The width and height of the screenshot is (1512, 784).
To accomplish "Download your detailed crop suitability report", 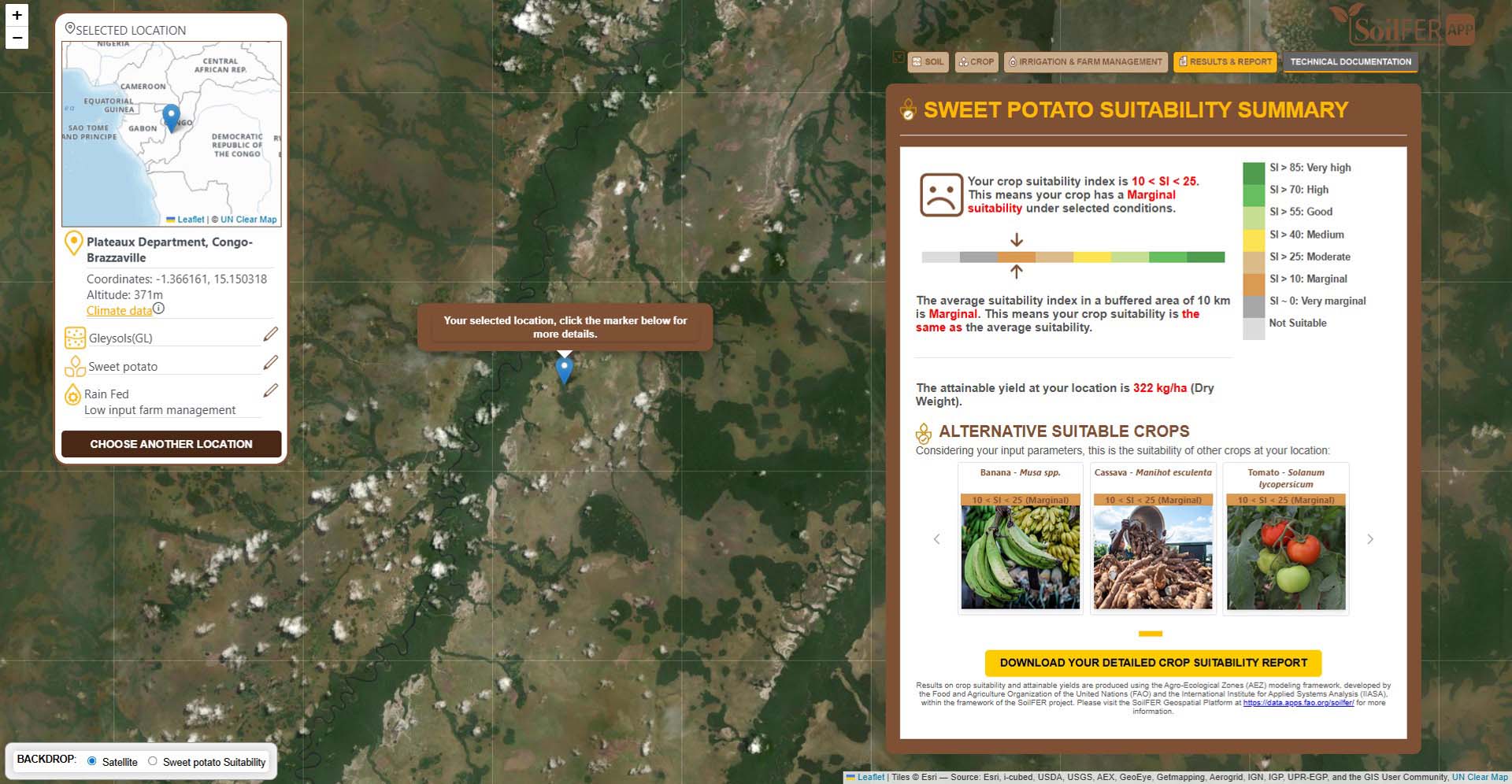I will pyautogui.click(x=1153, y=663).
